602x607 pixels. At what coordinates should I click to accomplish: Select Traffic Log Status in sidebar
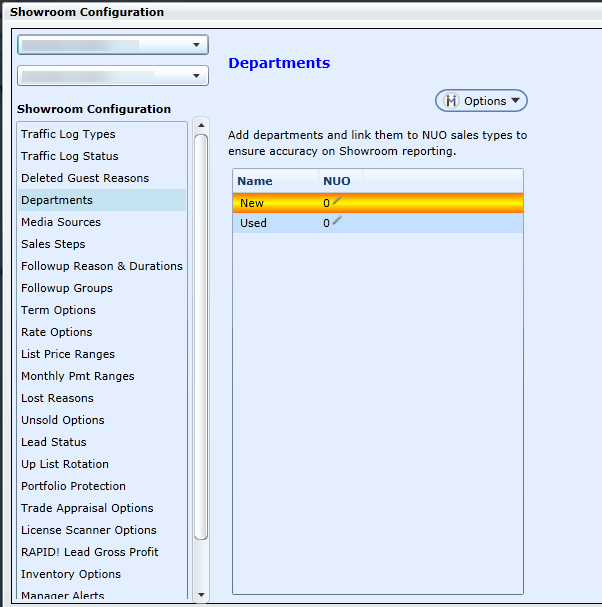[70, 156]
